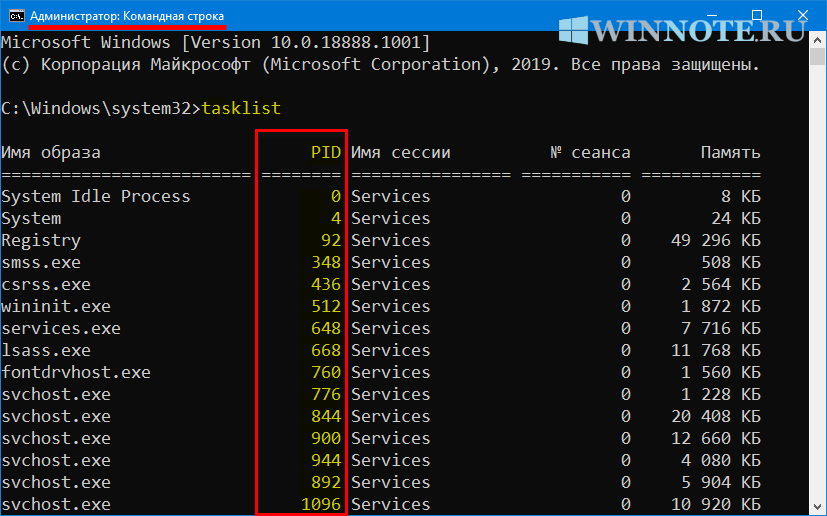Click PID value 944
The height and width of the screenshot is (516, 827).
(326, 460)
